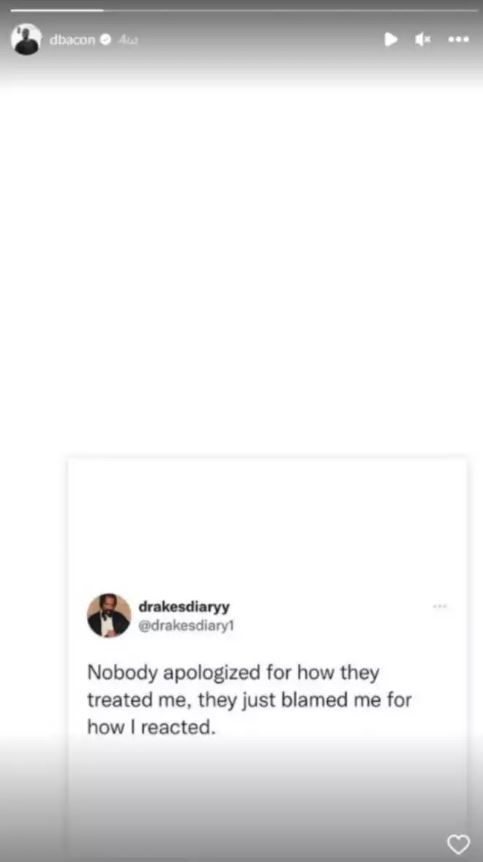Click the tweet line starting "treated me"
The height and width of the screenshot is (862, 483).
click(249, 700)
